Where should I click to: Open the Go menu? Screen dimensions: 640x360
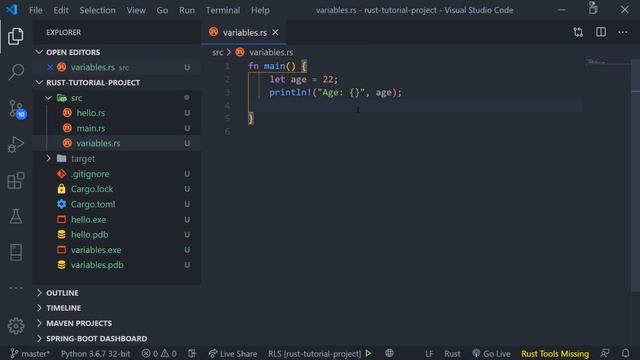162,10
